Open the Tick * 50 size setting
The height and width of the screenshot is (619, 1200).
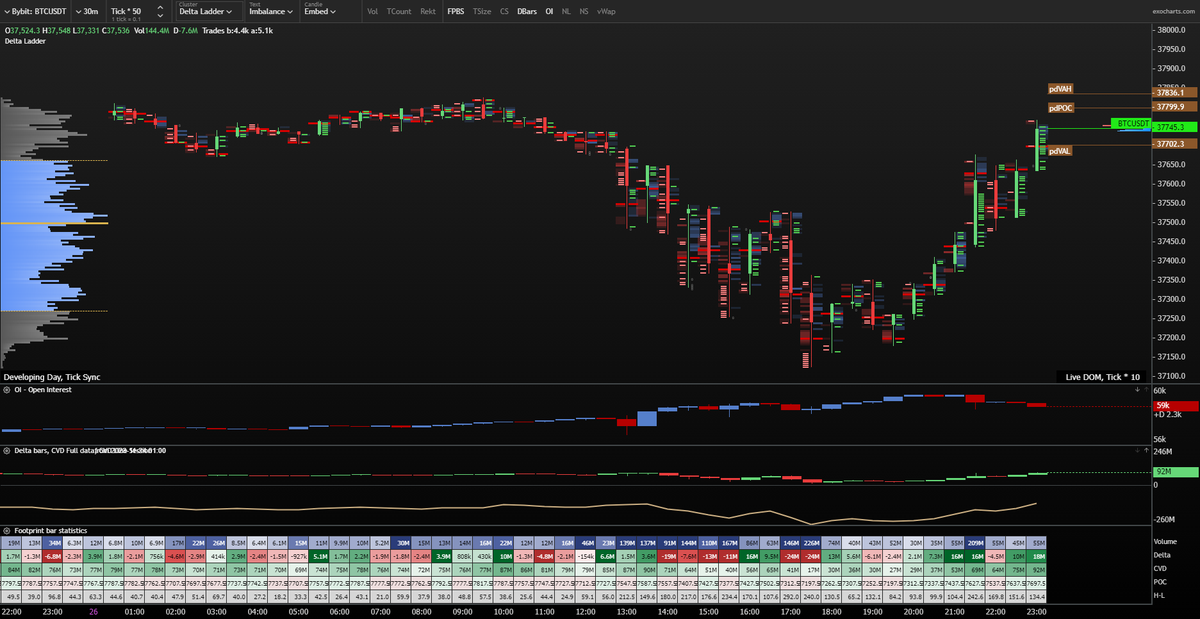[126, 11]
